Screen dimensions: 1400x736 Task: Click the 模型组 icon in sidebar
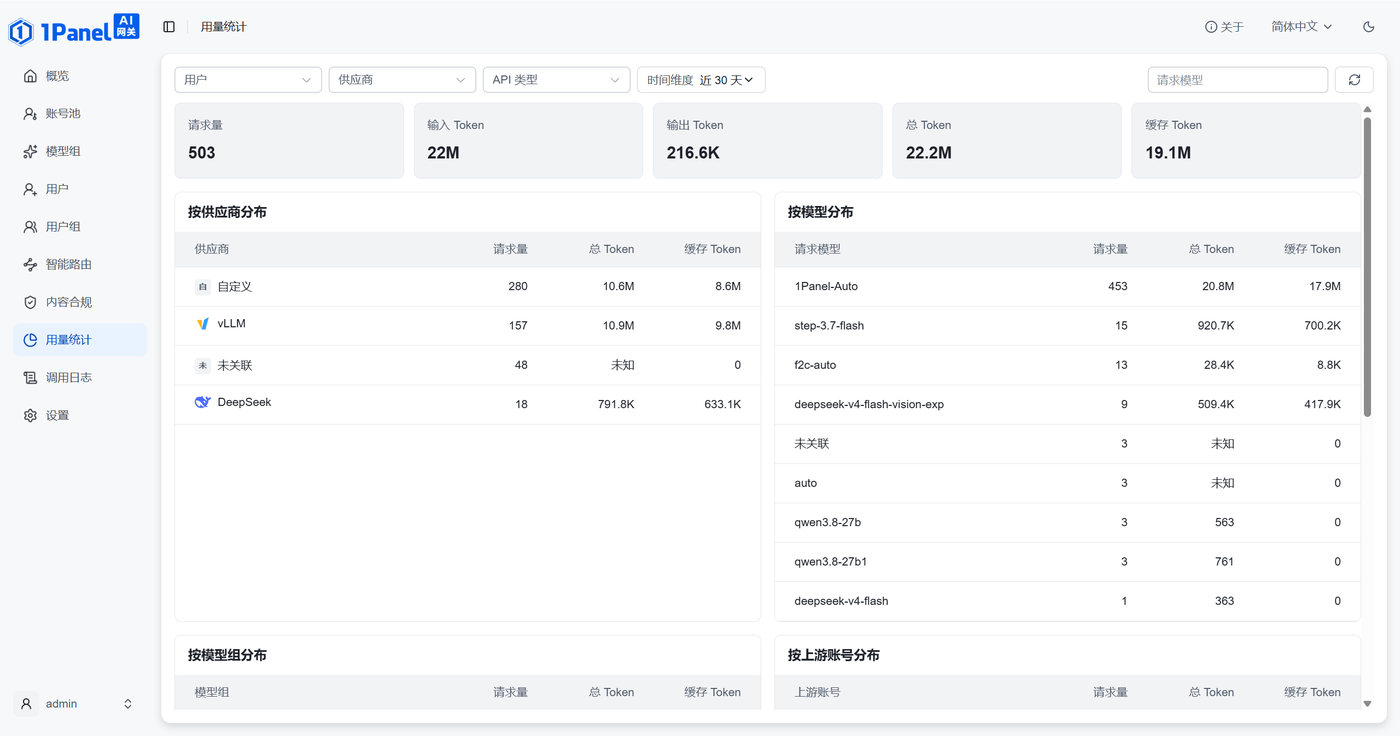[30, 152]
